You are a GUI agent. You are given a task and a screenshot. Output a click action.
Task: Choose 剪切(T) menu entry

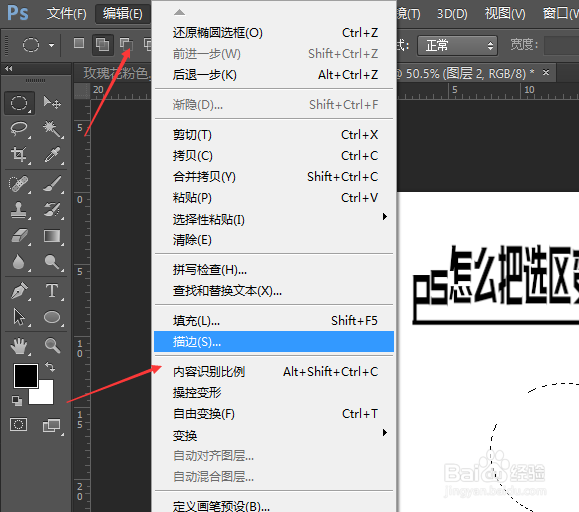274,135
